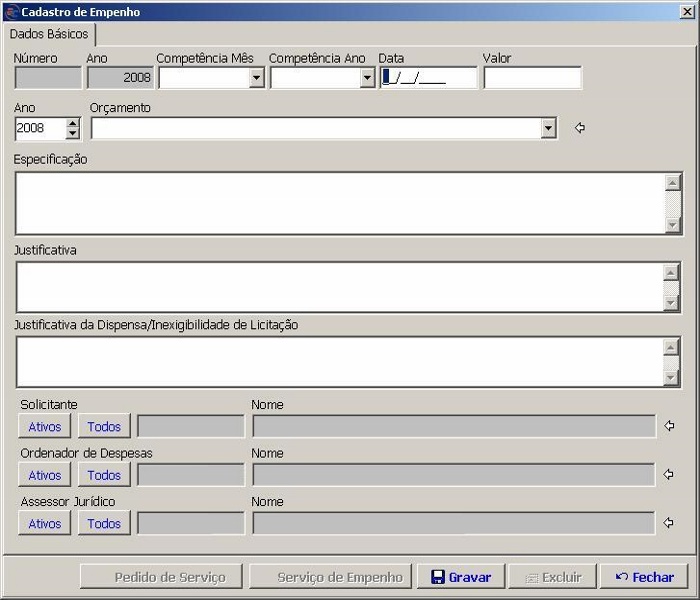Click inside the Justificativa text area
Screen dimensions: 700x600
tap(339, 287)
